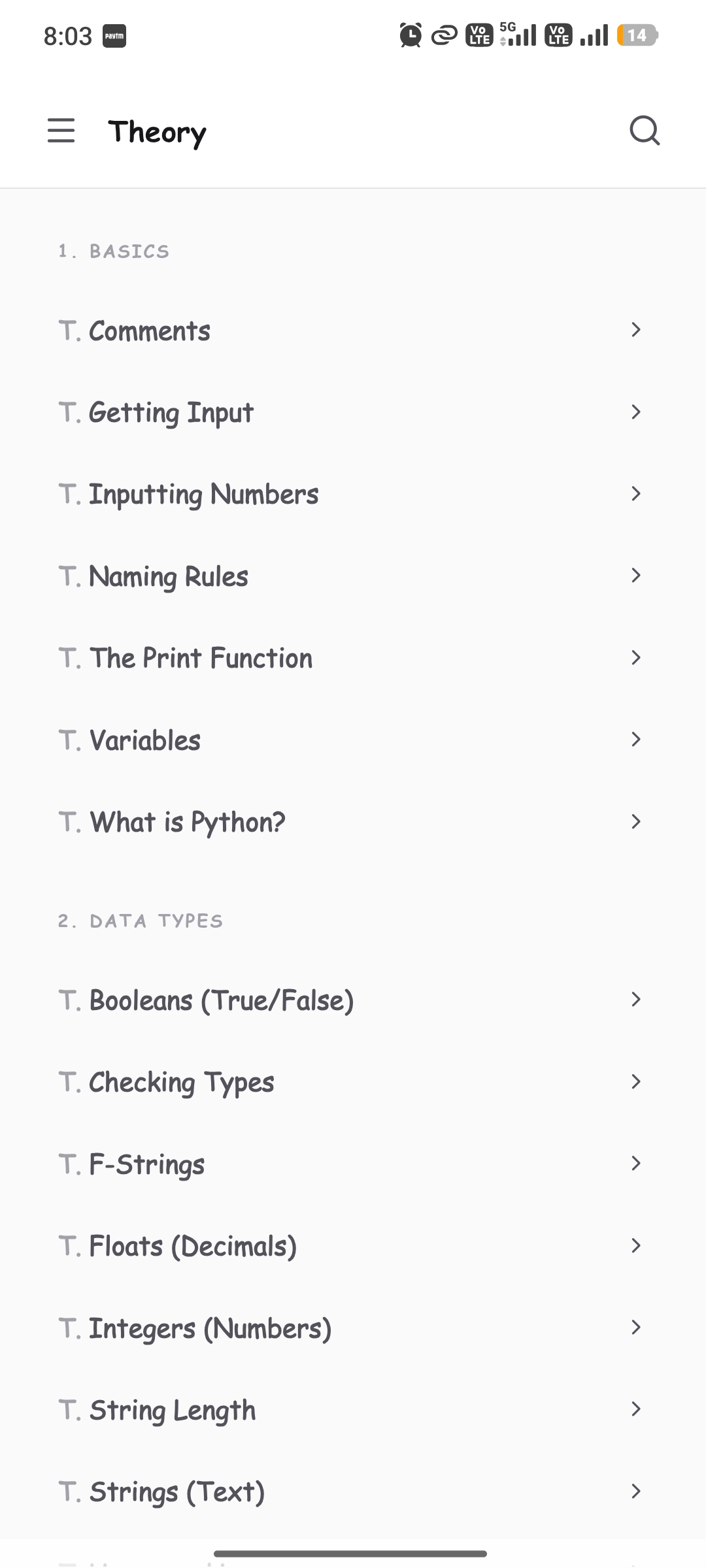Open the Variables lesson

[x=353, y=740]
